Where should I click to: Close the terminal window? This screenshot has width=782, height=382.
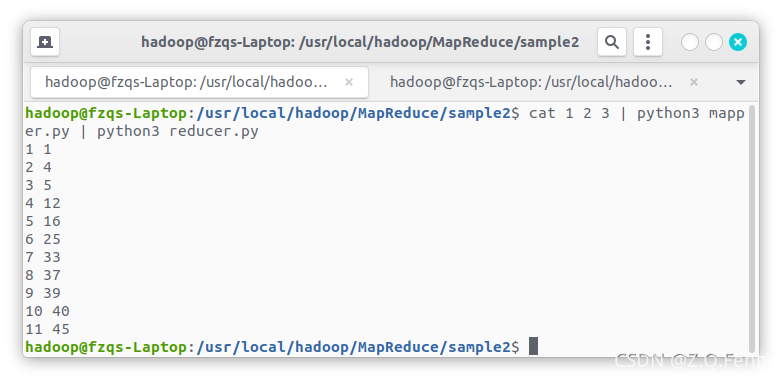click(x=738, y=42)
